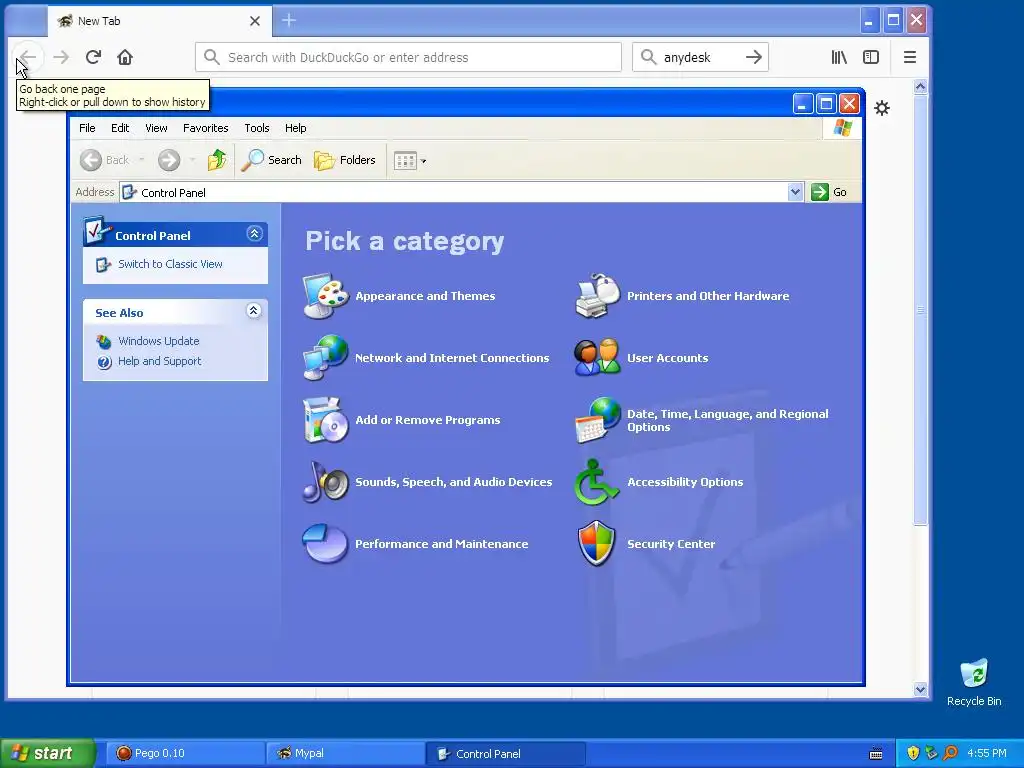The image size is (1024, 768).
Task: Click keyboard icon near system tray
Action: [876, 754]
